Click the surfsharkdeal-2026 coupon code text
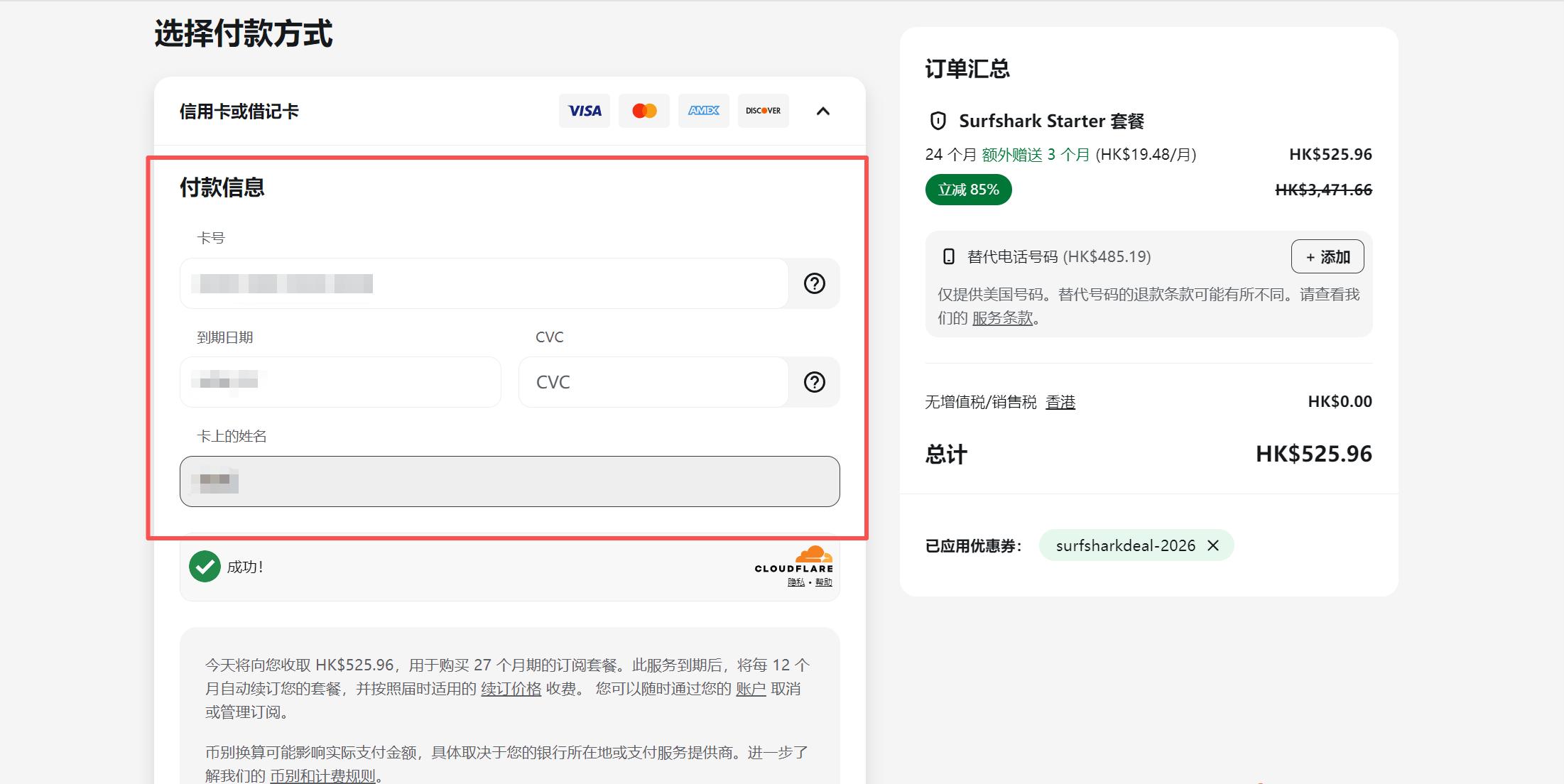The width and height of the screenshot is (1564, 784). click(x=1126, y=545)
